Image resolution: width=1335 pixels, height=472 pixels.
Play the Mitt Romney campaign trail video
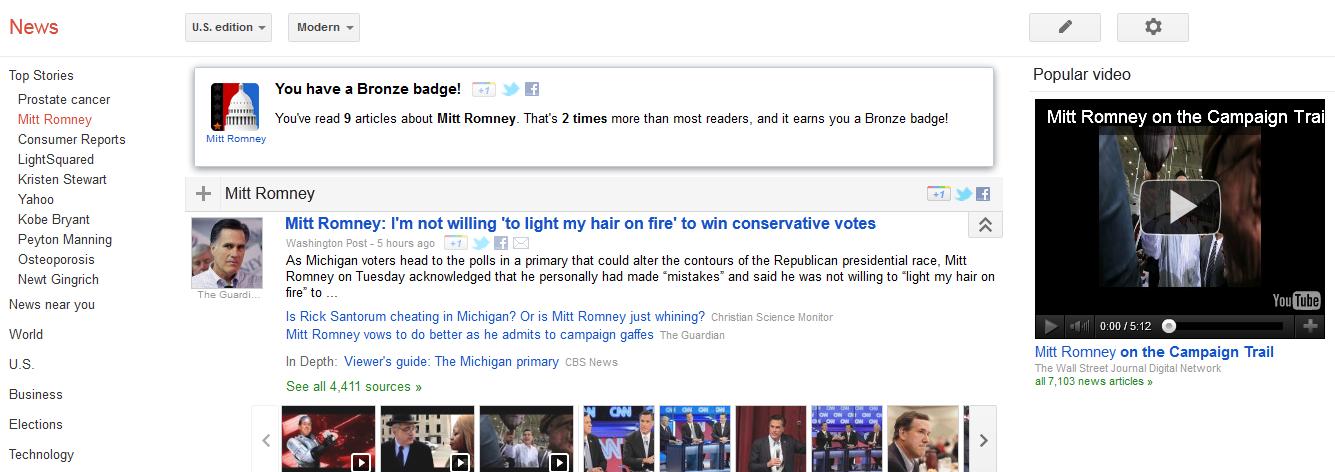tap(1182, 206)
